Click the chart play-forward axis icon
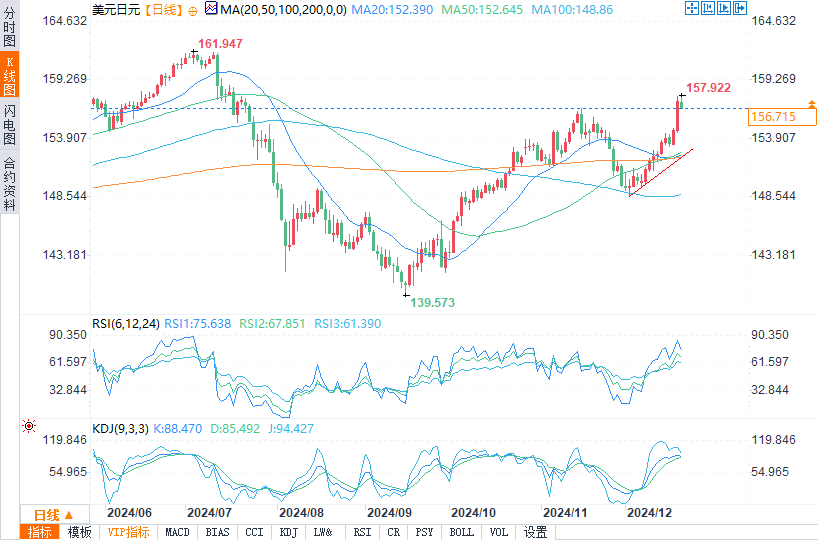This screenshot has height=540, width=818. point(724,8)
